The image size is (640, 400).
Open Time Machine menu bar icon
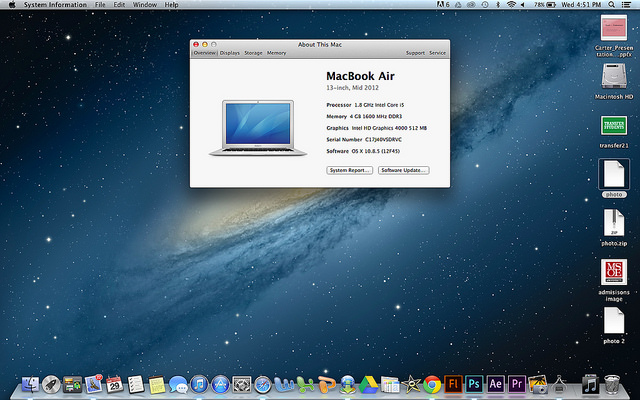(485, 5)
